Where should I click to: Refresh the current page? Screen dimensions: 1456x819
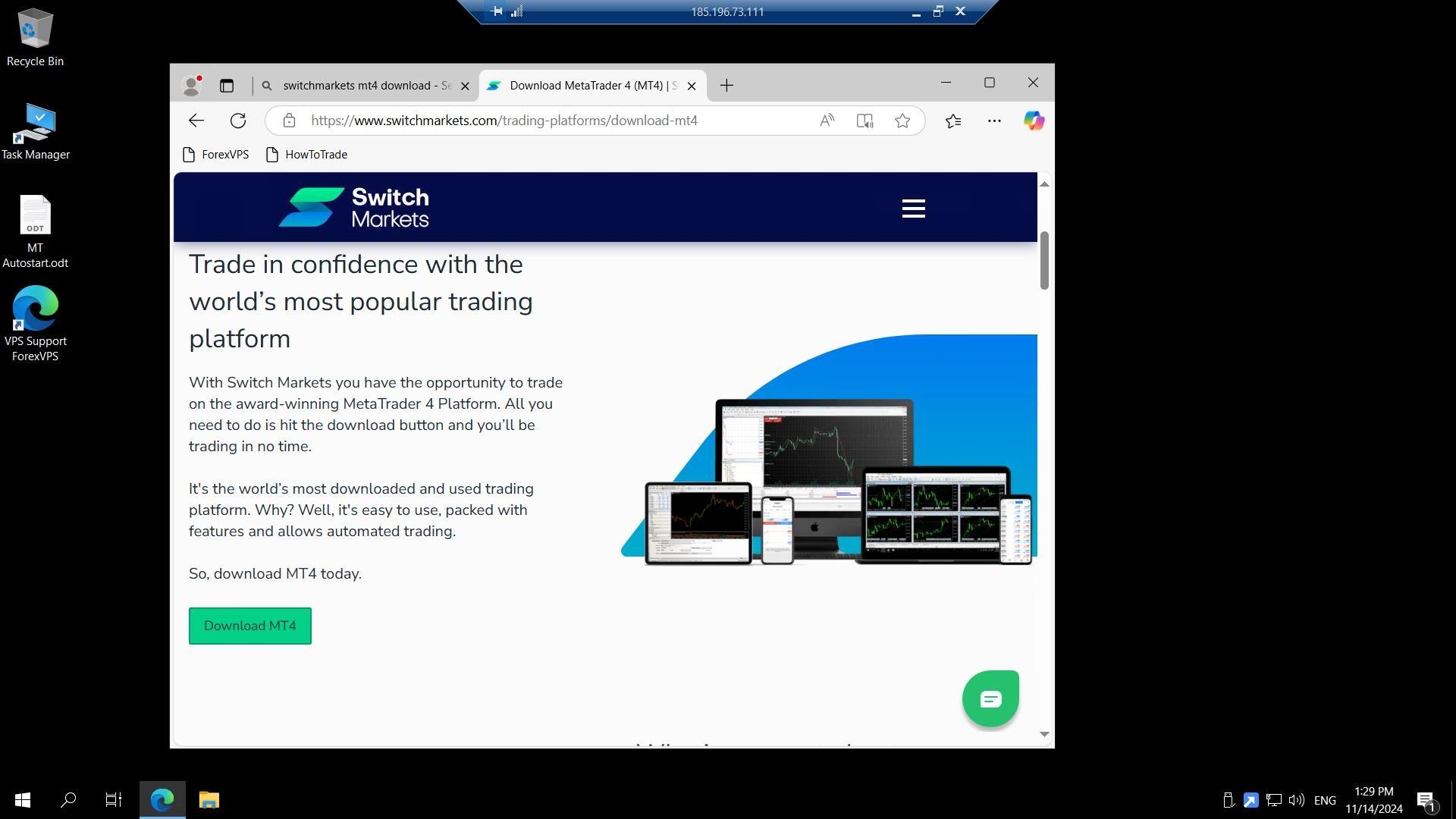238,121
